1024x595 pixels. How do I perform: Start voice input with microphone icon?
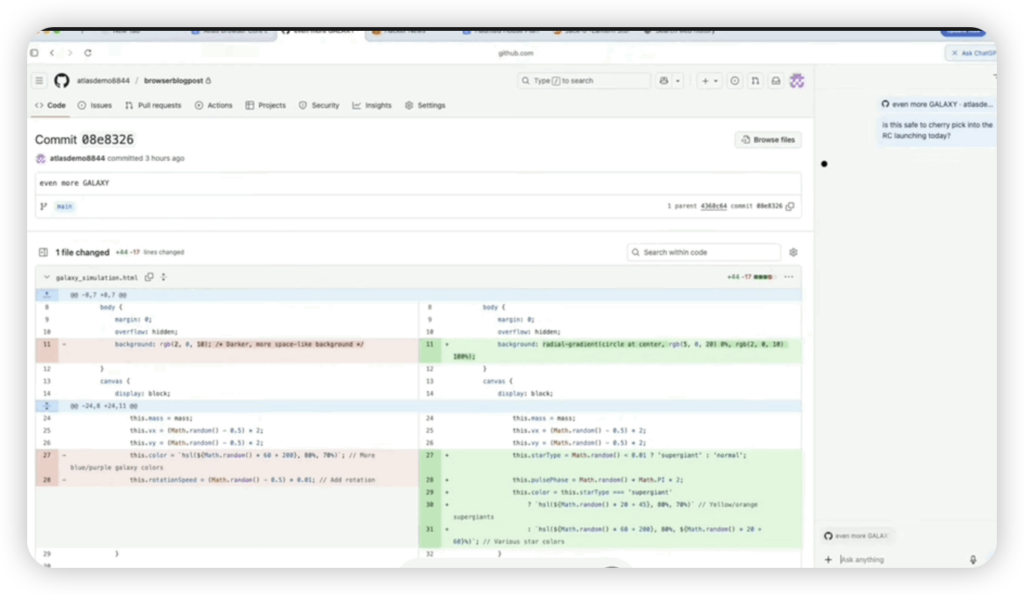point(973,560)
